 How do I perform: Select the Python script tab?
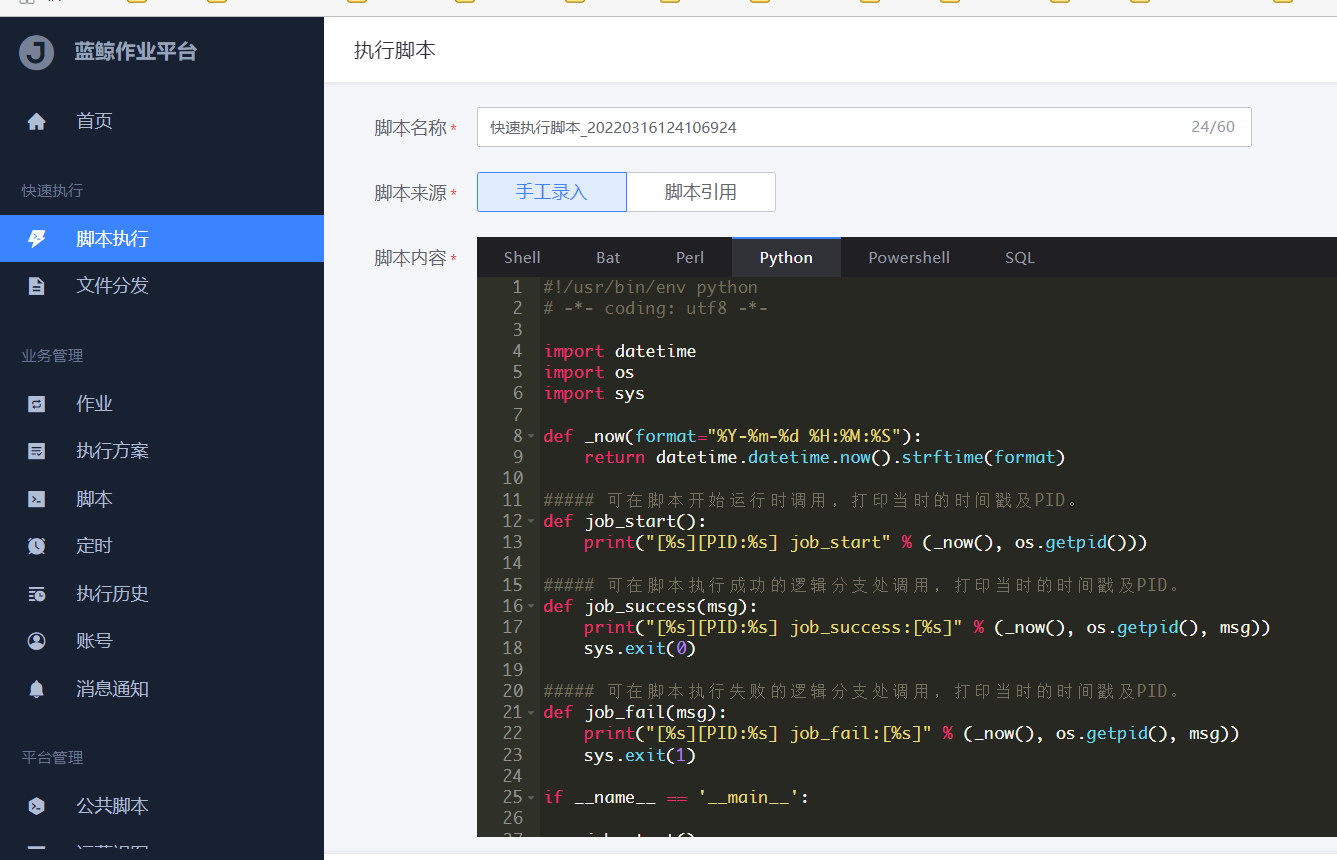pos(786,257)
